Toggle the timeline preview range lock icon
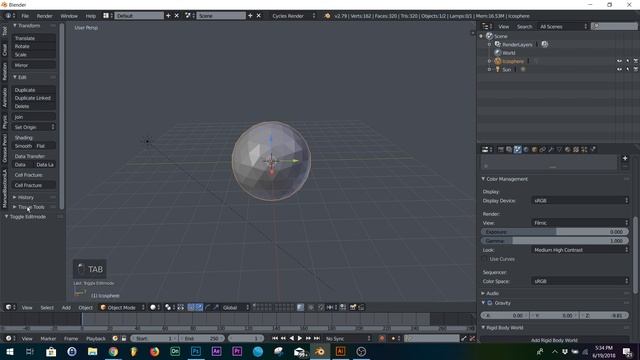This screenshot has width=640, height=360. (124, 338)
